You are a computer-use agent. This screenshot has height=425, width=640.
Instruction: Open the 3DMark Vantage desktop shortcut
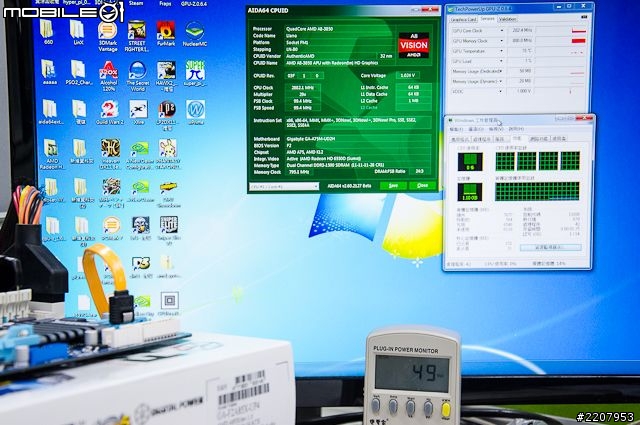coord(108,36)
